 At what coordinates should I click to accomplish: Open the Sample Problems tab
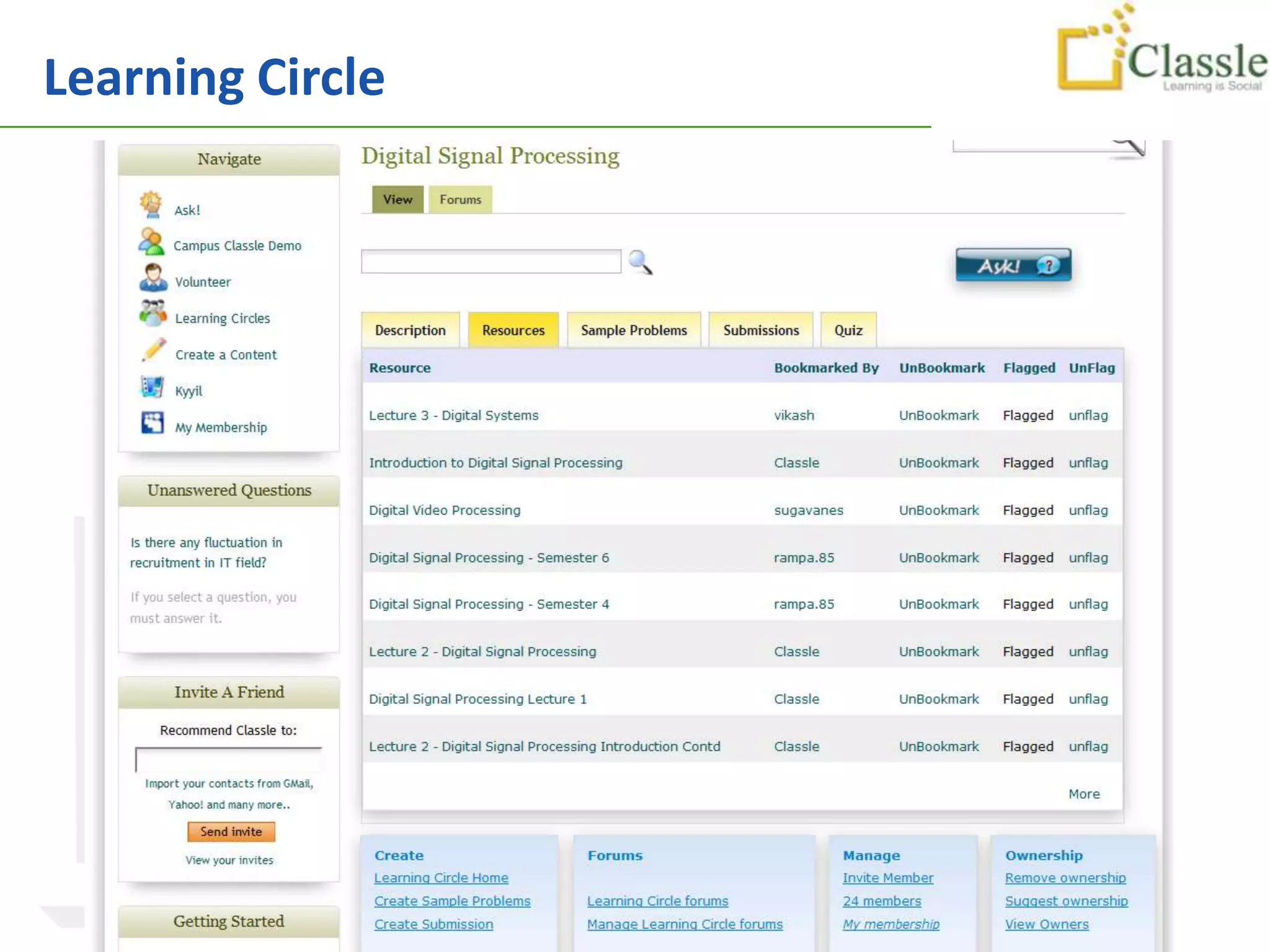click(634, 330)
